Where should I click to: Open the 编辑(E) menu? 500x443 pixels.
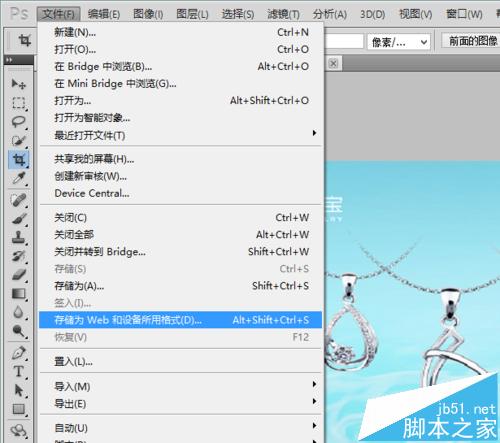point(104,14)
